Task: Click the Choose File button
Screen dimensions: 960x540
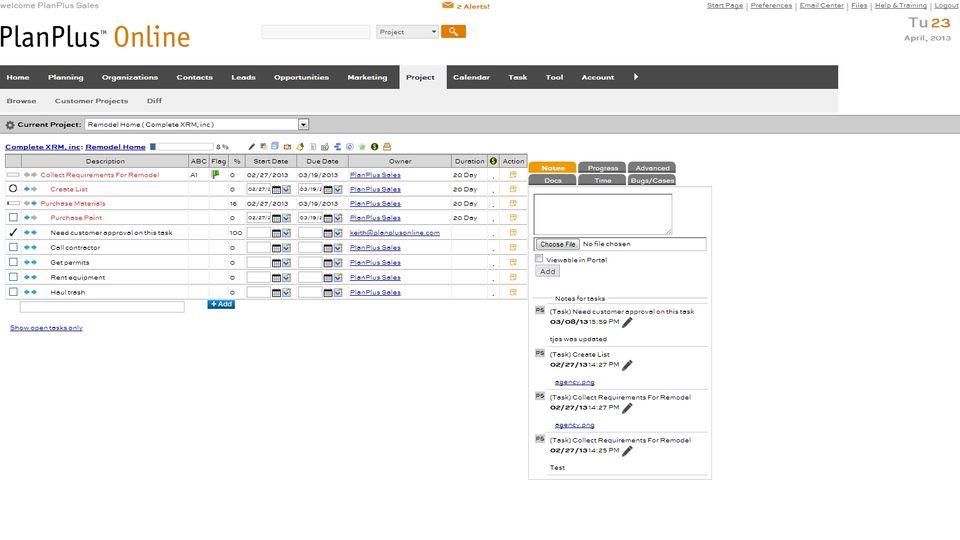Action: click(558, 244)
